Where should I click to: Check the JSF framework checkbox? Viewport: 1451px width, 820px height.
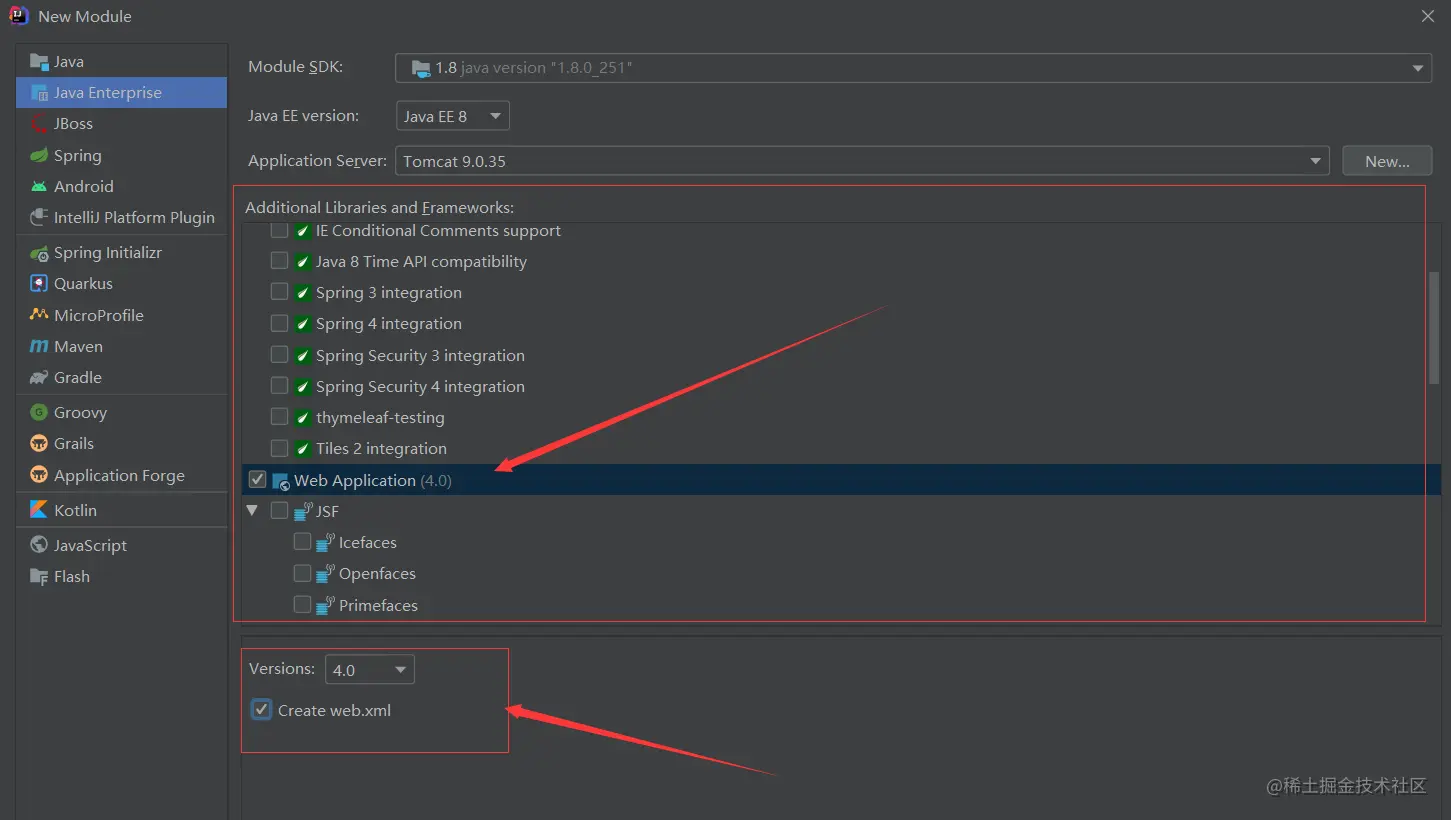[x=279, y=510]
